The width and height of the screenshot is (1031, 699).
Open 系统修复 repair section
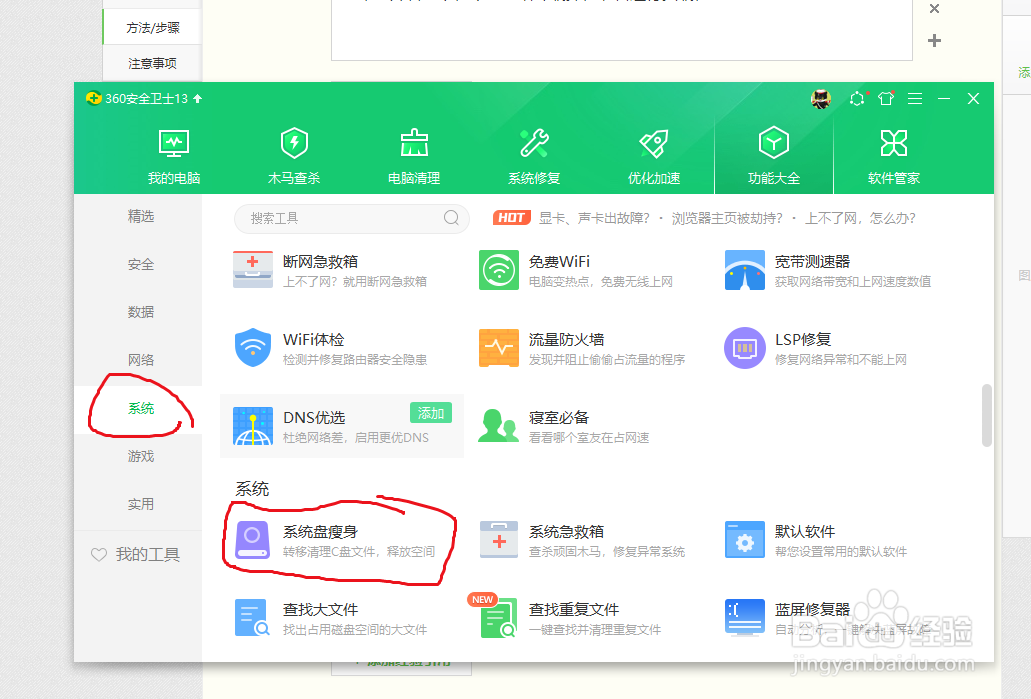click(534, 157)
